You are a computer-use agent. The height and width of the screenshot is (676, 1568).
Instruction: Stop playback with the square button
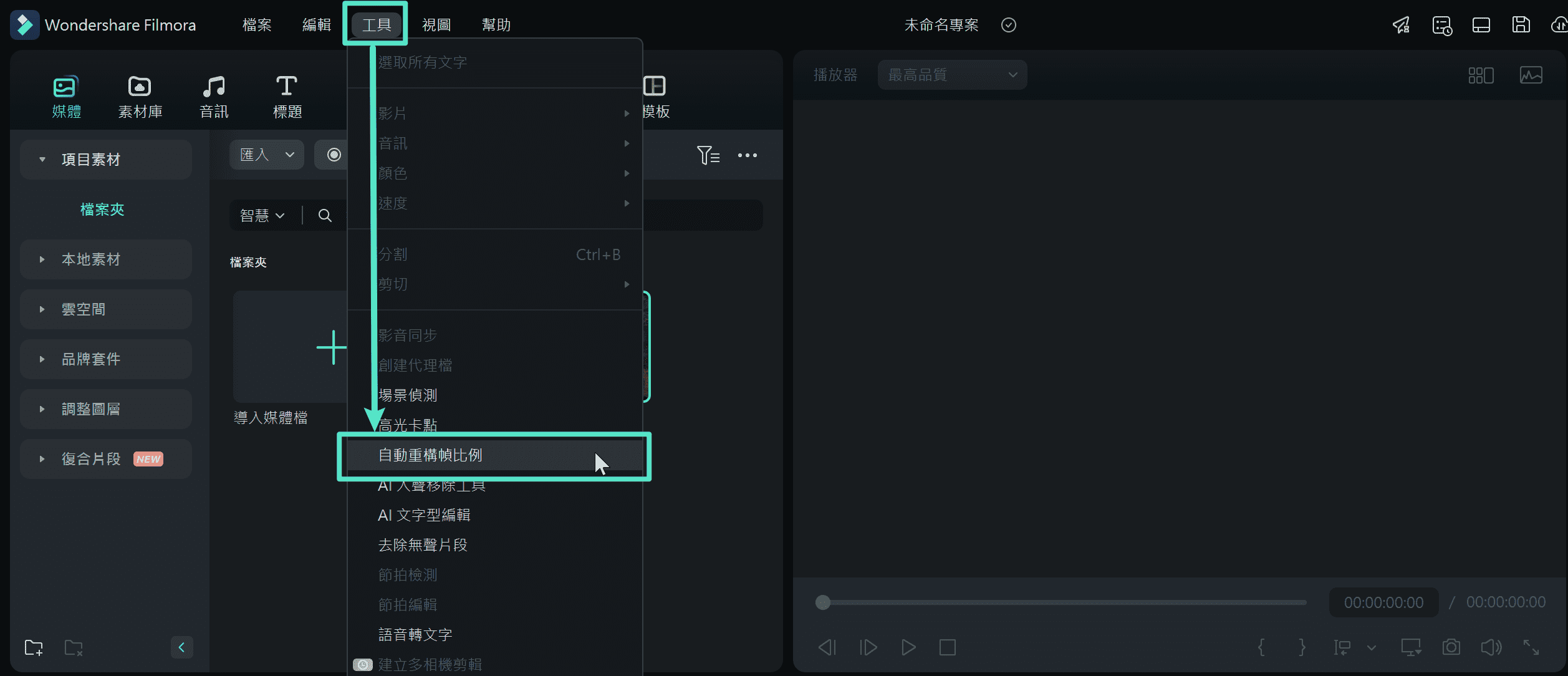pos(948,647)
